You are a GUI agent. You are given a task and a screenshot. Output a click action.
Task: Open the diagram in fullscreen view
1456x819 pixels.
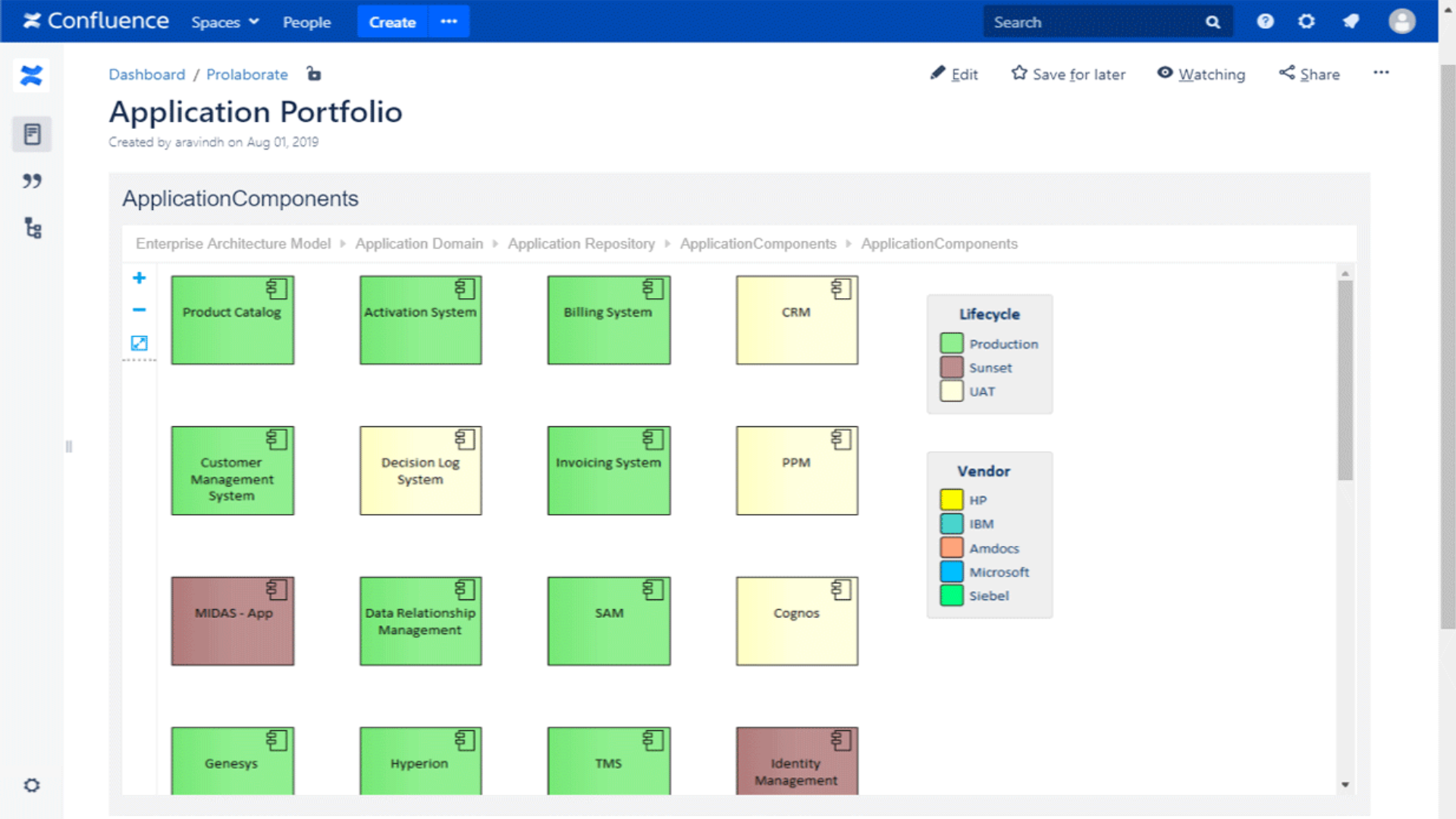139,344
